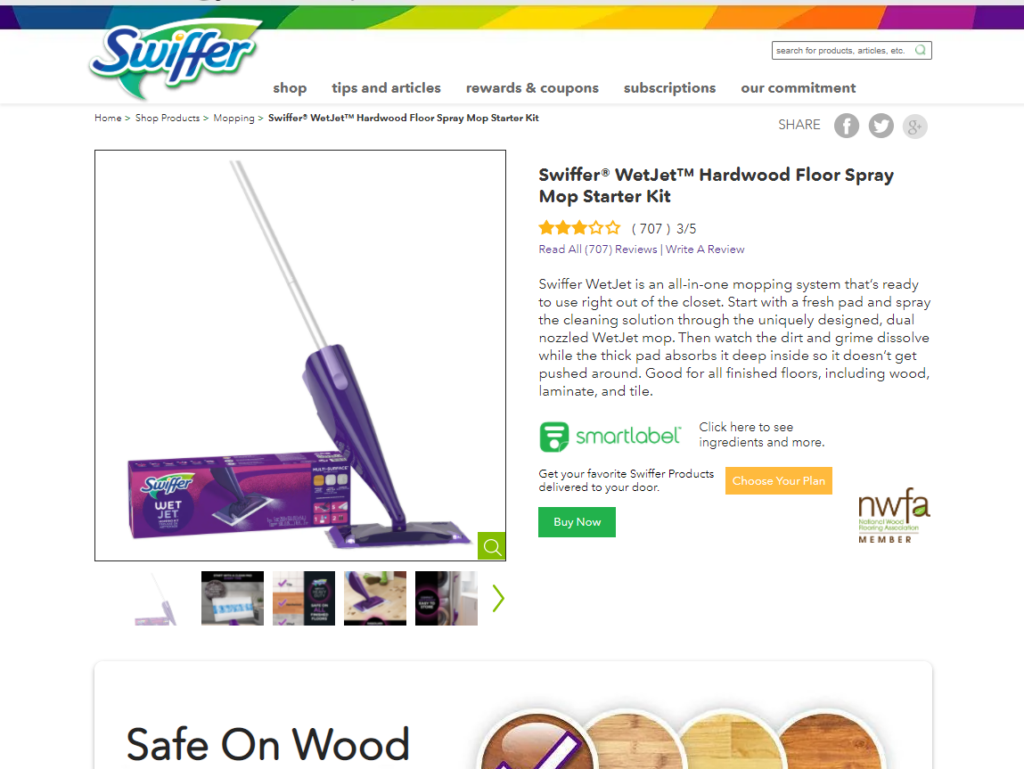1024x769 pixels.
Task: Open the Swiffer logo homepage
Action: 175,59
